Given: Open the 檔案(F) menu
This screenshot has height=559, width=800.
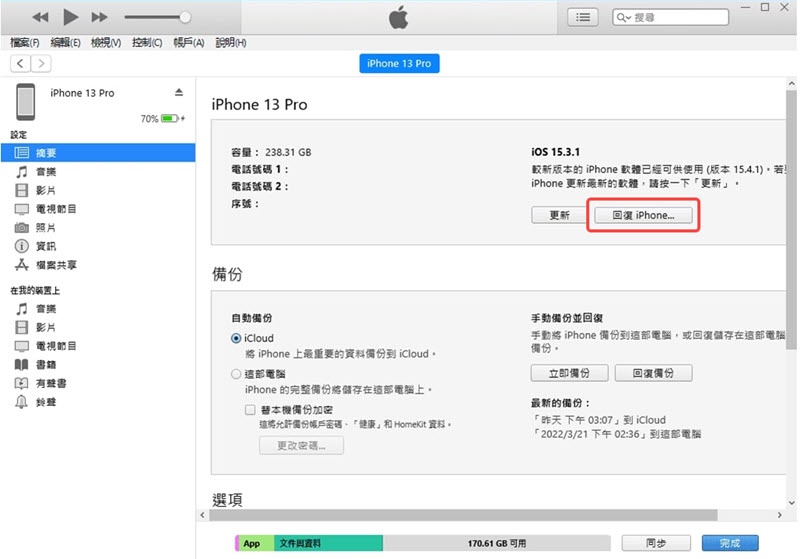Looking at the screenshot, I should coord(24,43).
